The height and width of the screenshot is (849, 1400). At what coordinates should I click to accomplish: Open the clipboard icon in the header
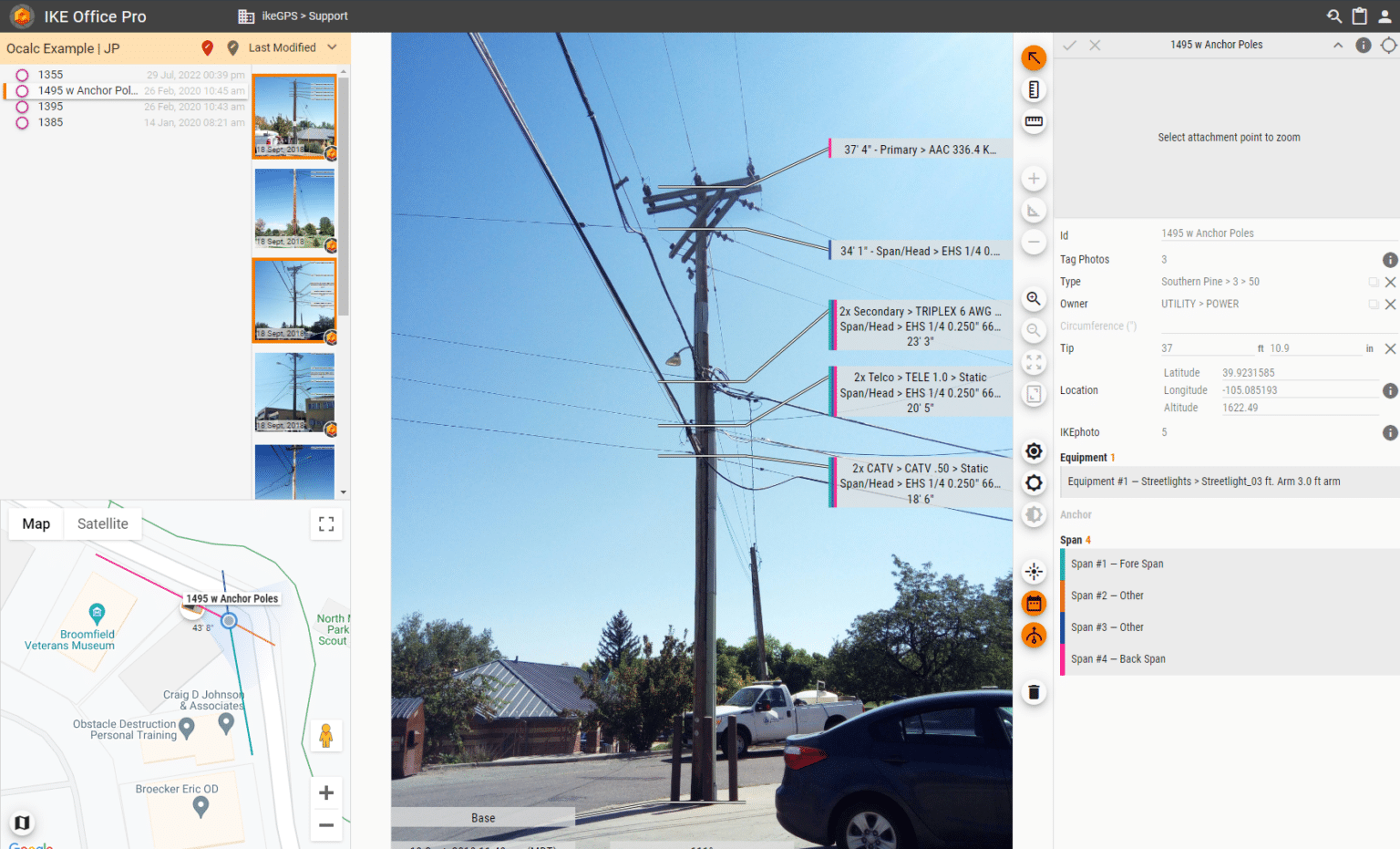[1359, 16]
